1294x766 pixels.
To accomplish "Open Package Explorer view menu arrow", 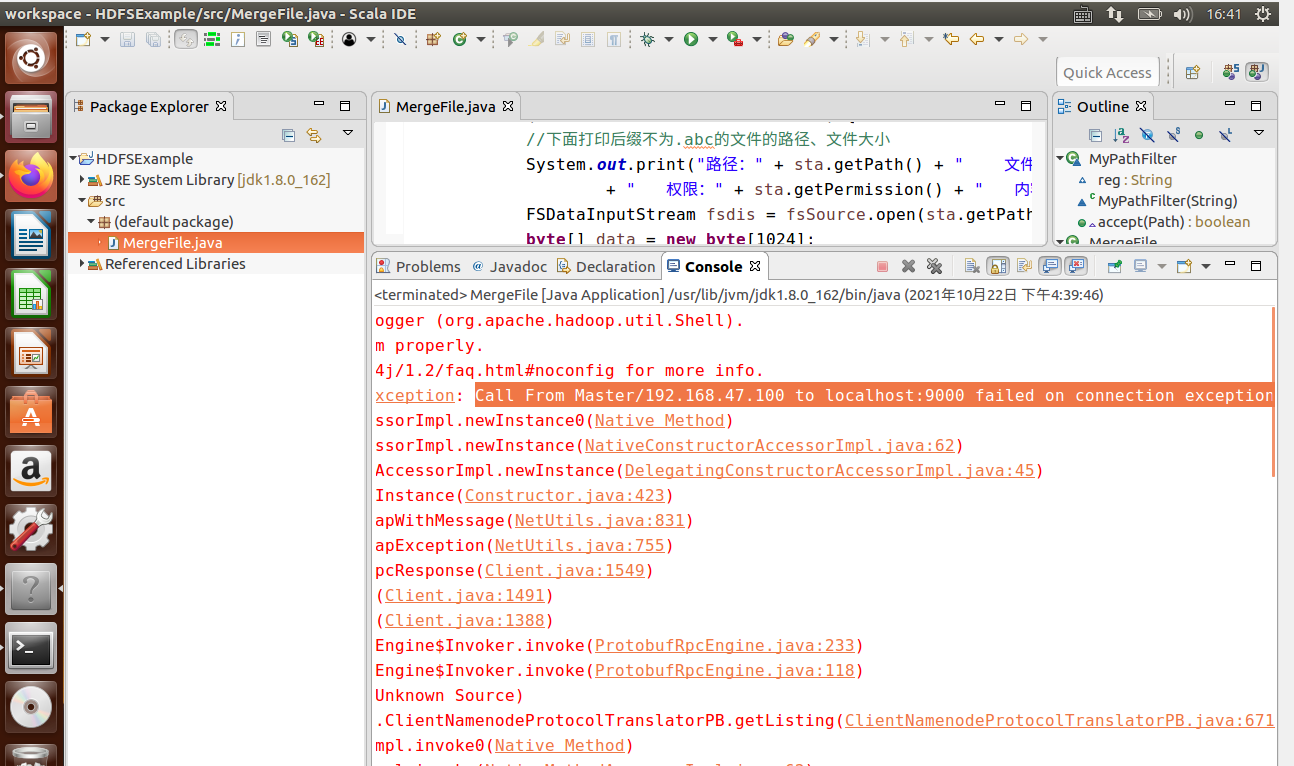I will coord(347,133).
